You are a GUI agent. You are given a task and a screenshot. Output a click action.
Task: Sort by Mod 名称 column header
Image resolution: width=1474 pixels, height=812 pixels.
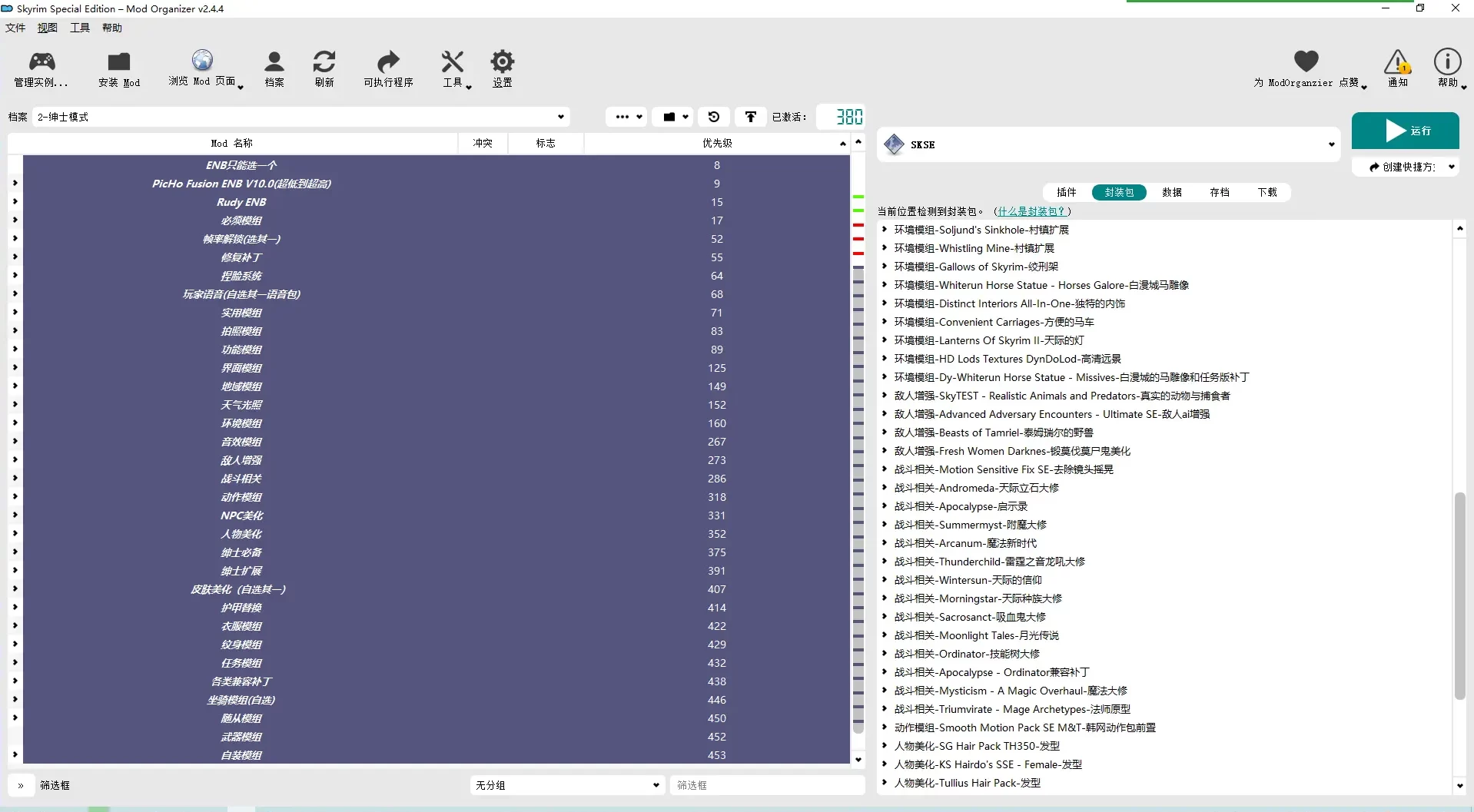pyautogui.click(x=232, y=143)
